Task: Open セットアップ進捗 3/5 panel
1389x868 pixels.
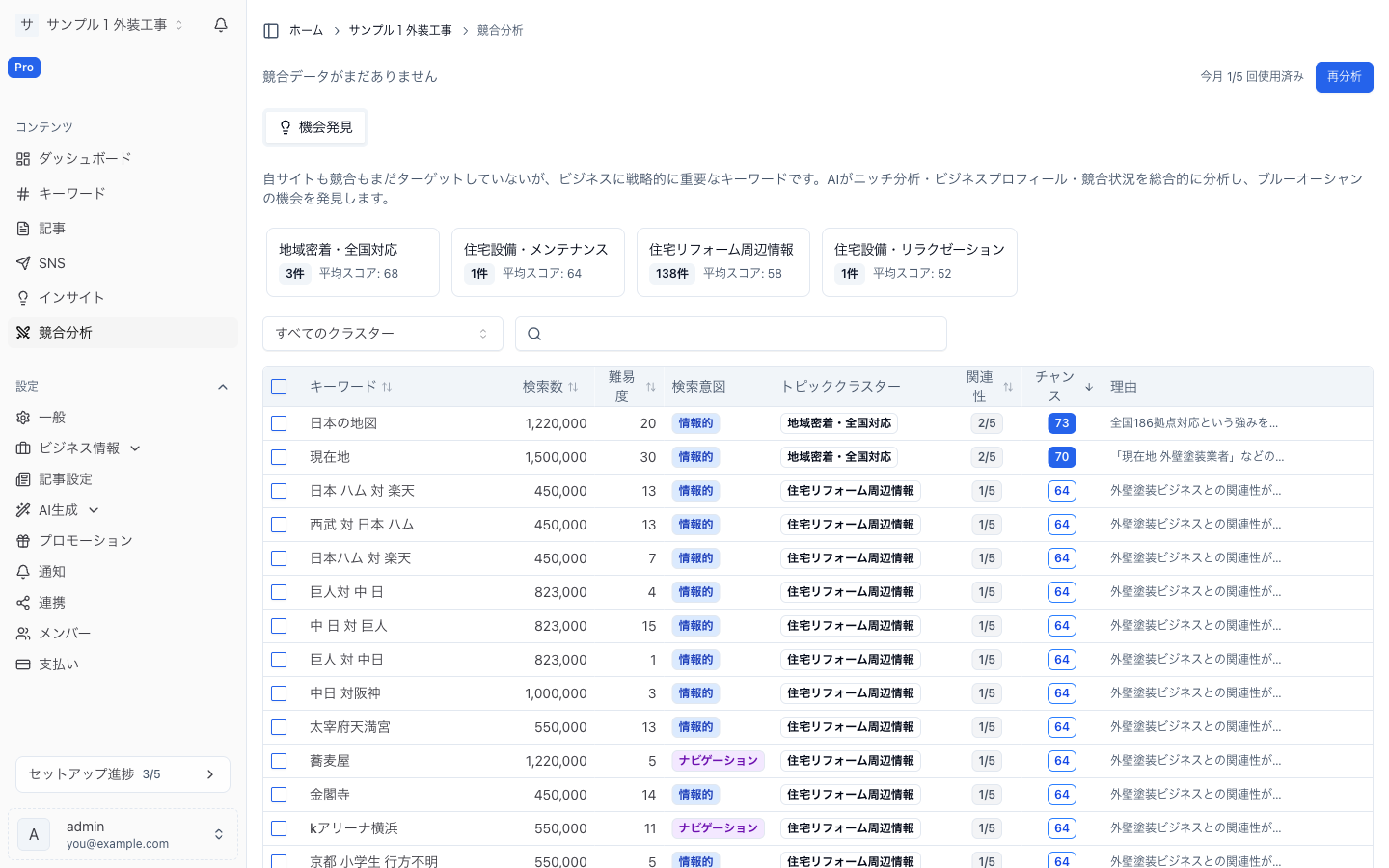Action: (x=123, y=774)
